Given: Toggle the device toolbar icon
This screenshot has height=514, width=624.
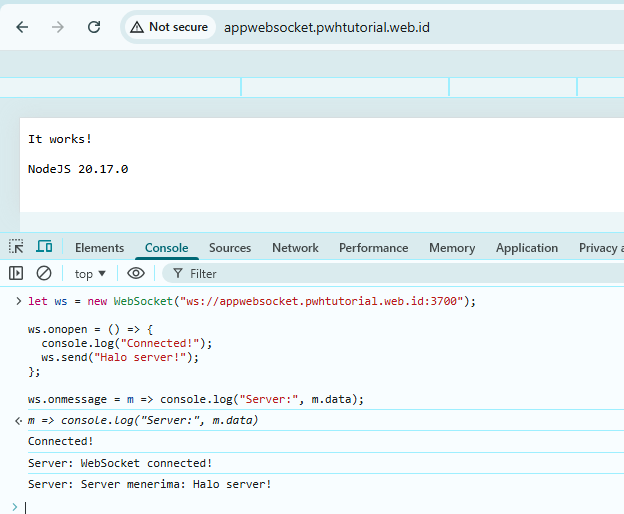Looking at the screenshot, I should (44, 247).
